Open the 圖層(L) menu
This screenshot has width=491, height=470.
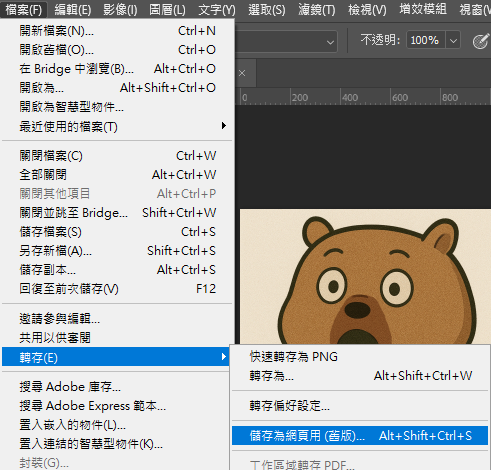coord(167,10)
